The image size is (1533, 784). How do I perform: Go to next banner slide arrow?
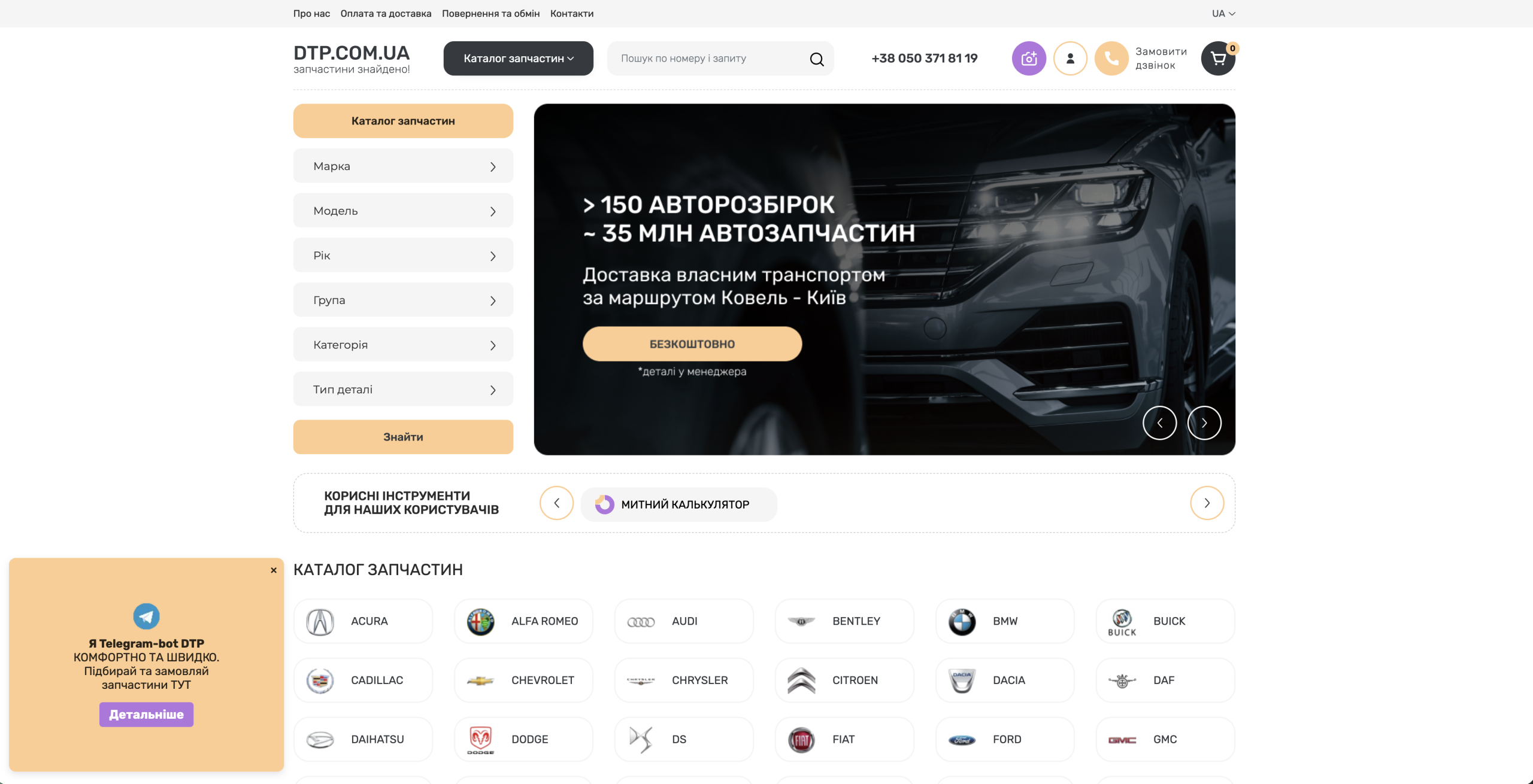[x=1204, y=423]
